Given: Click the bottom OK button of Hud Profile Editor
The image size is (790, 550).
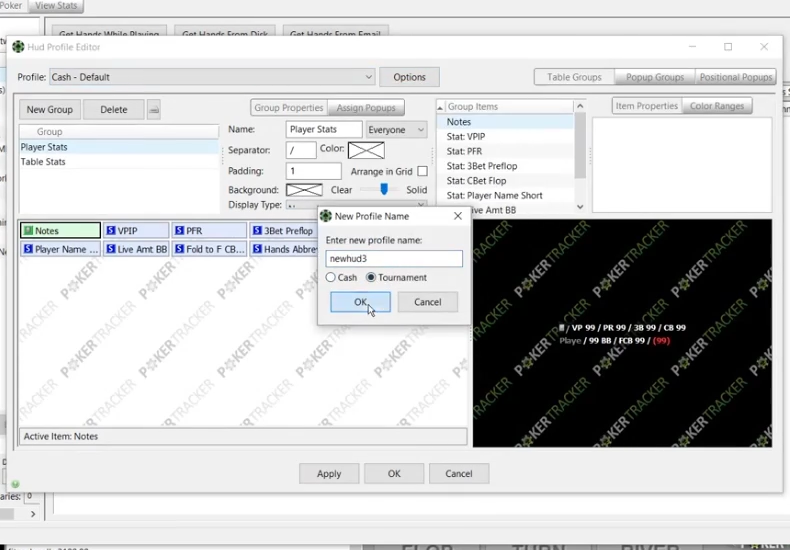Looking at the screenshot, I should [x=394, y=473].
